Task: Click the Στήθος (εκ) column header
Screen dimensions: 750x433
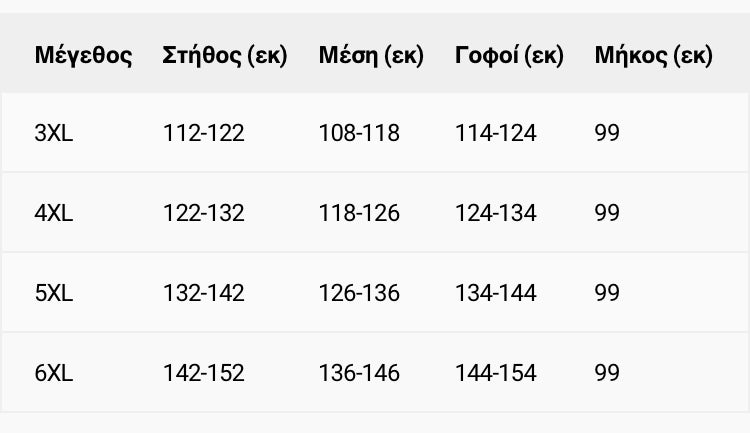Action: pos(224,55)
